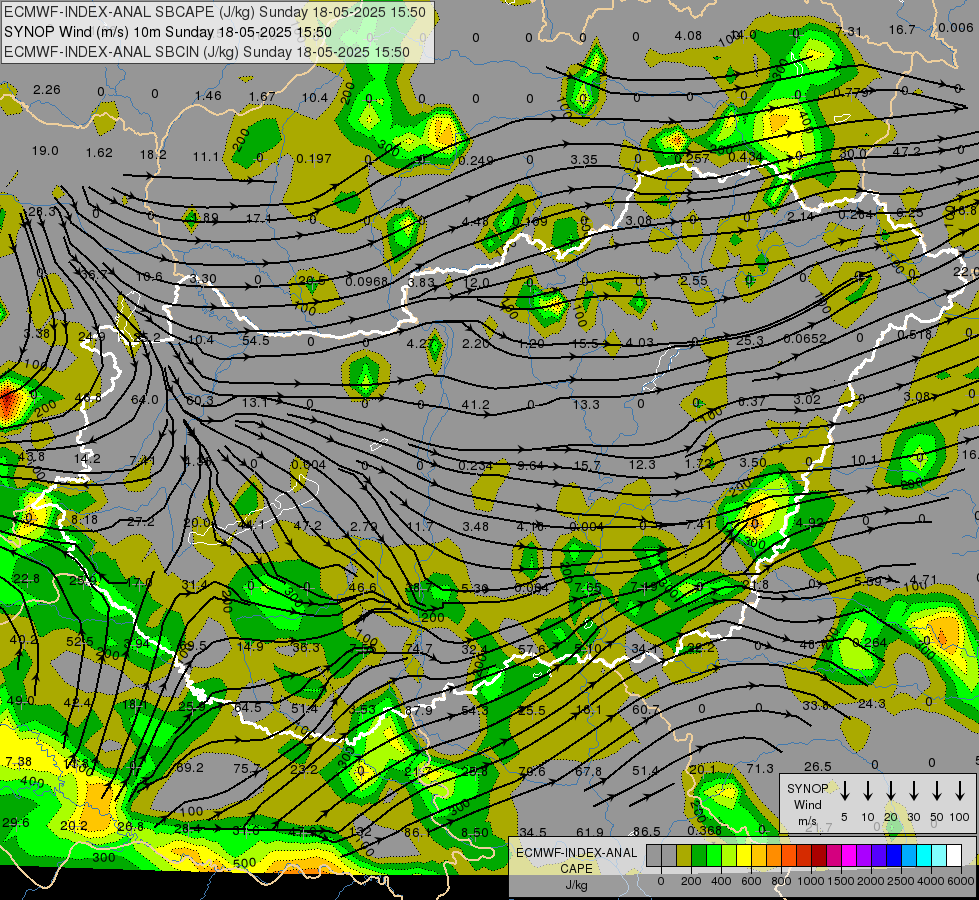Select the dark green CAPE legend swatch
The image size is (979, 900).
(699, 855)
